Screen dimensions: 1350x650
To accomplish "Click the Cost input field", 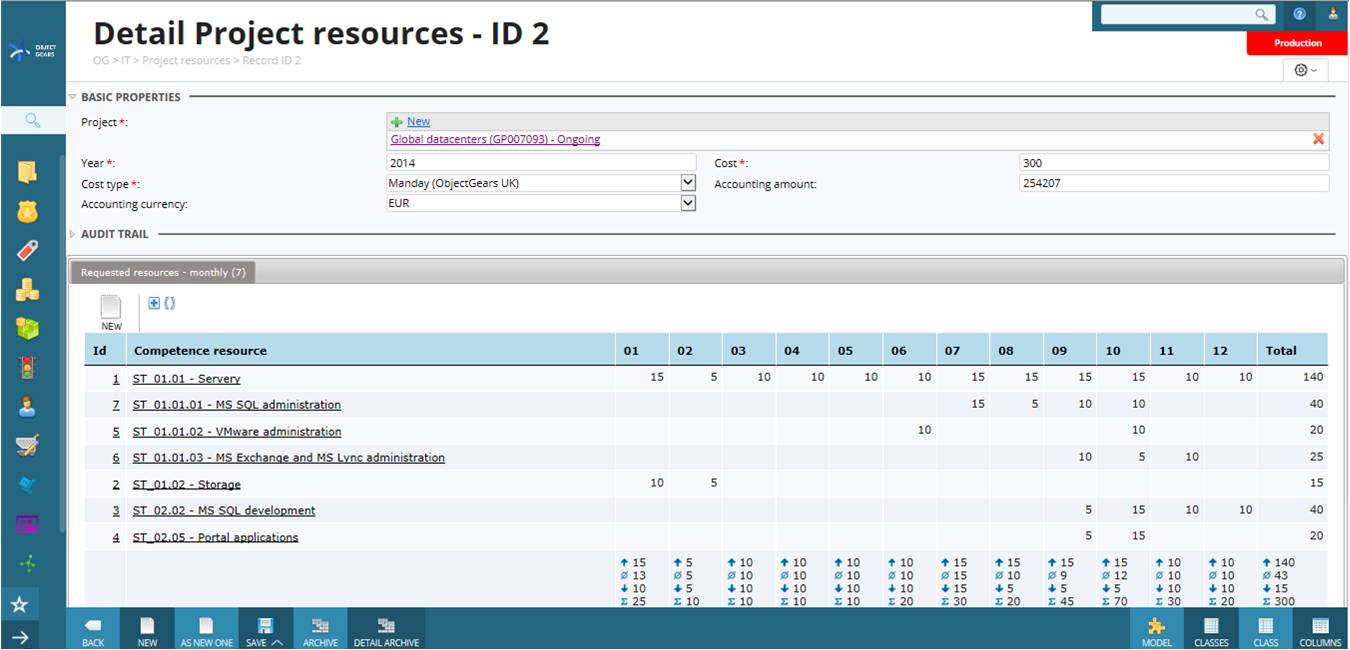I will (1174, 163).
